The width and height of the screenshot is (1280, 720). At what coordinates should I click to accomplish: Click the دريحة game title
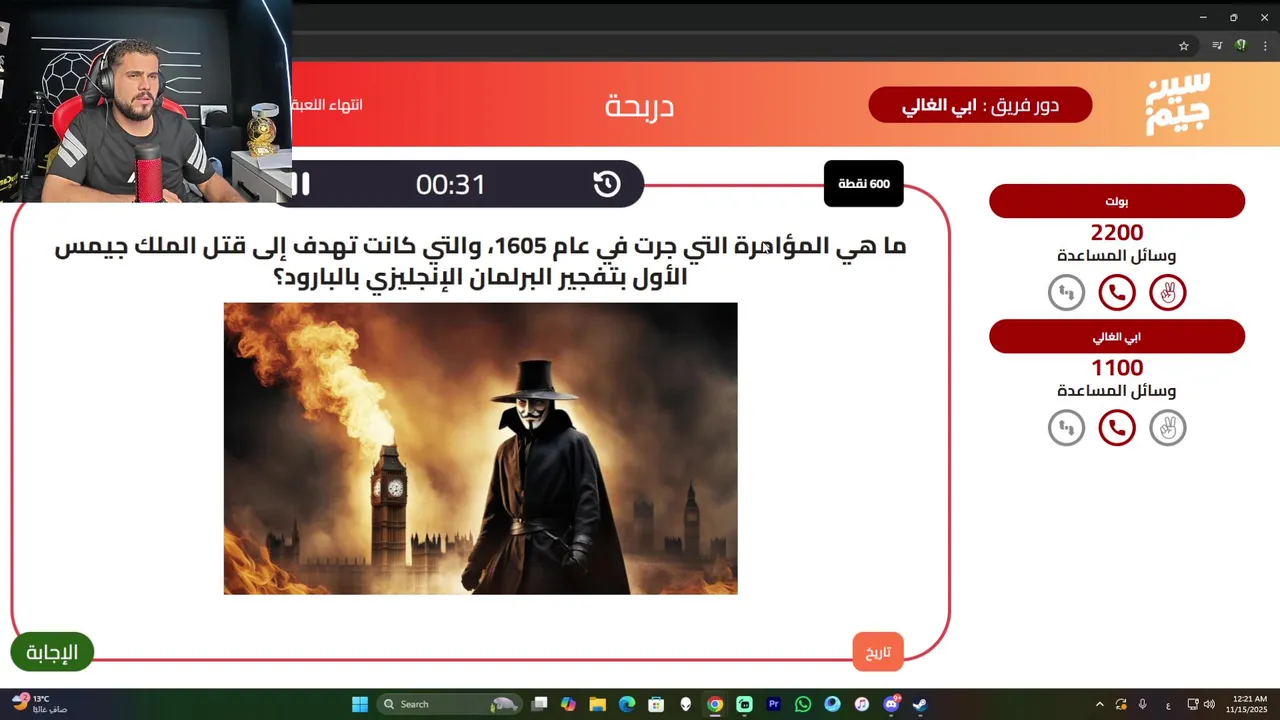(x=640, y=106)
